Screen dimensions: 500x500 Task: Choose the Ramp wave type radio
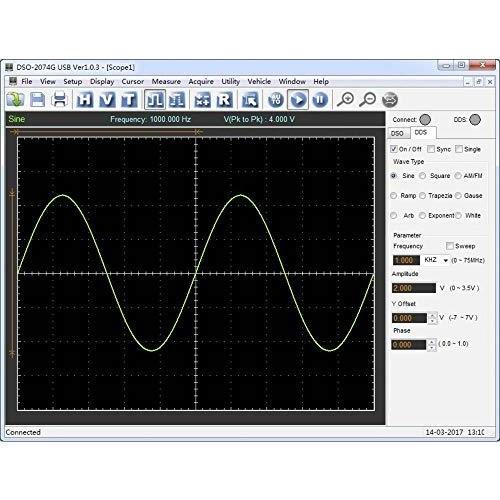(x=394, y=196)
